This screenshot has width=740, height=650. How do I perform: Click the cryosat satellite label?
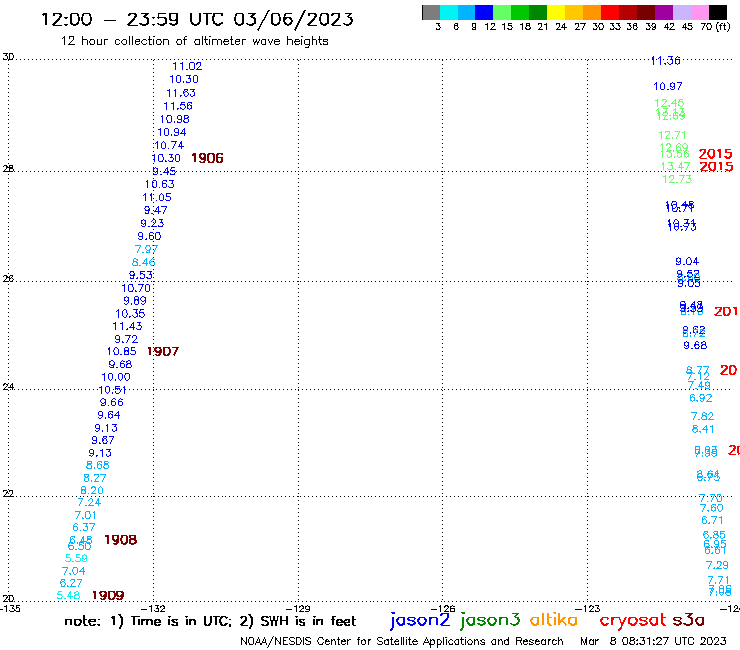coord(632,621)
